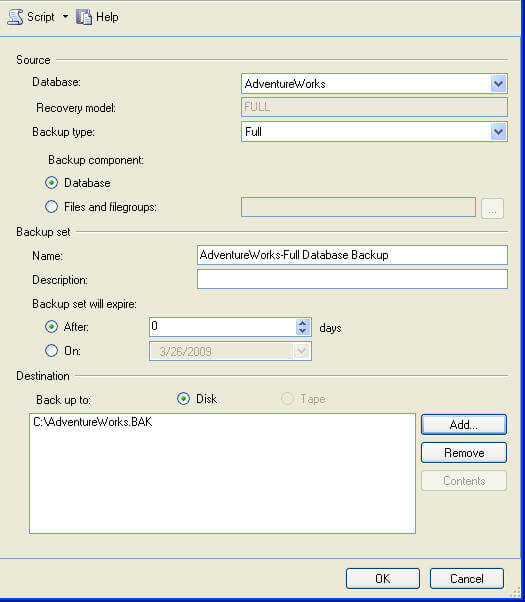Select the Database backup component radio

[x=51, y=183]
